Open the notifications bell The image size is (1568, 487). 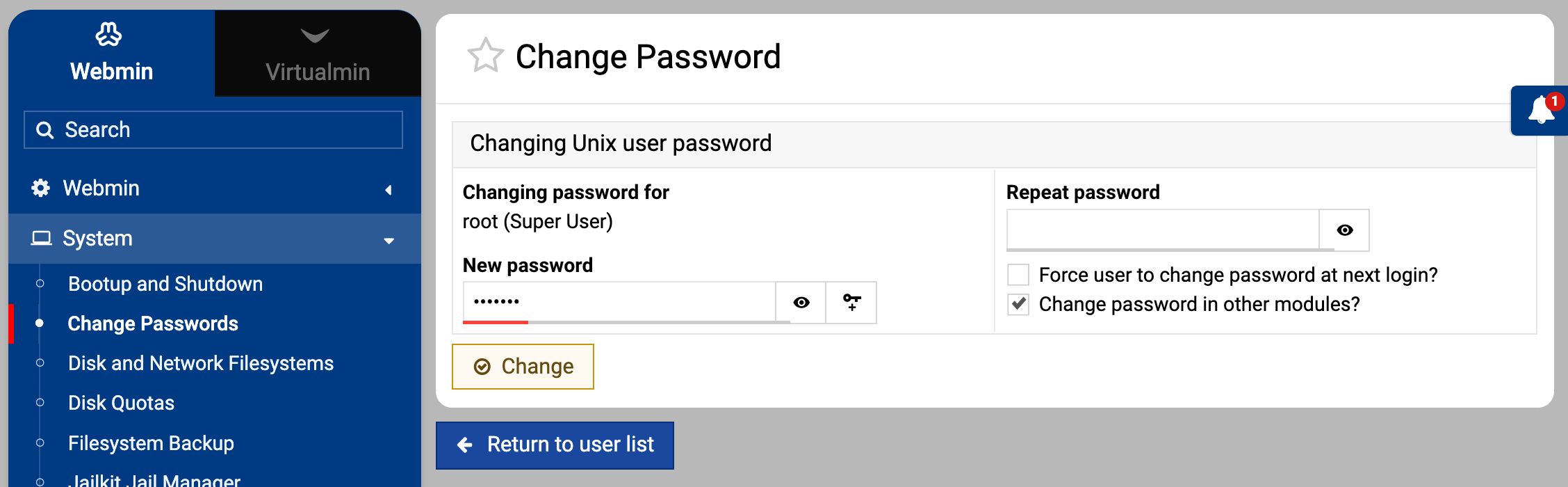coord(1541,111)
